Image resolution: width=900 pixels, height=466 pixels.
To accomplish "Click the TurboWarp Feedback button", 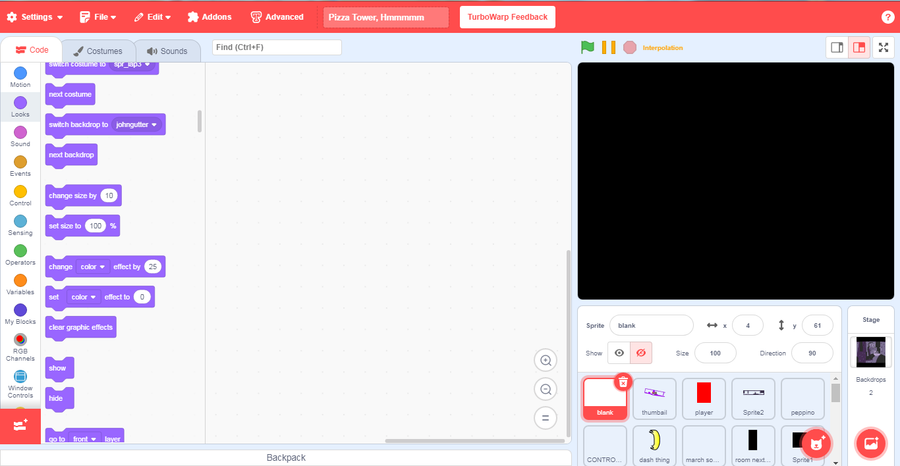I will pos(507,17).
